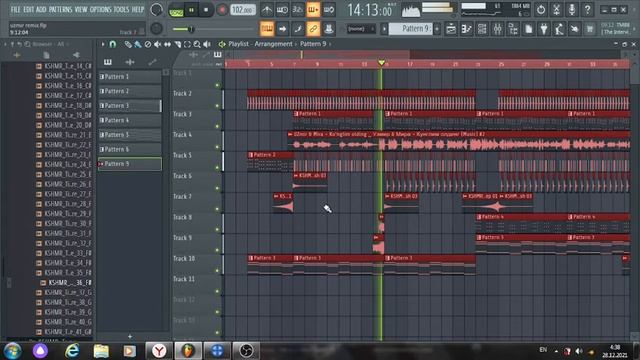Viewport: 640px width, 360px height.
Task: Open the browser view icon
Action: click(513, 29)
